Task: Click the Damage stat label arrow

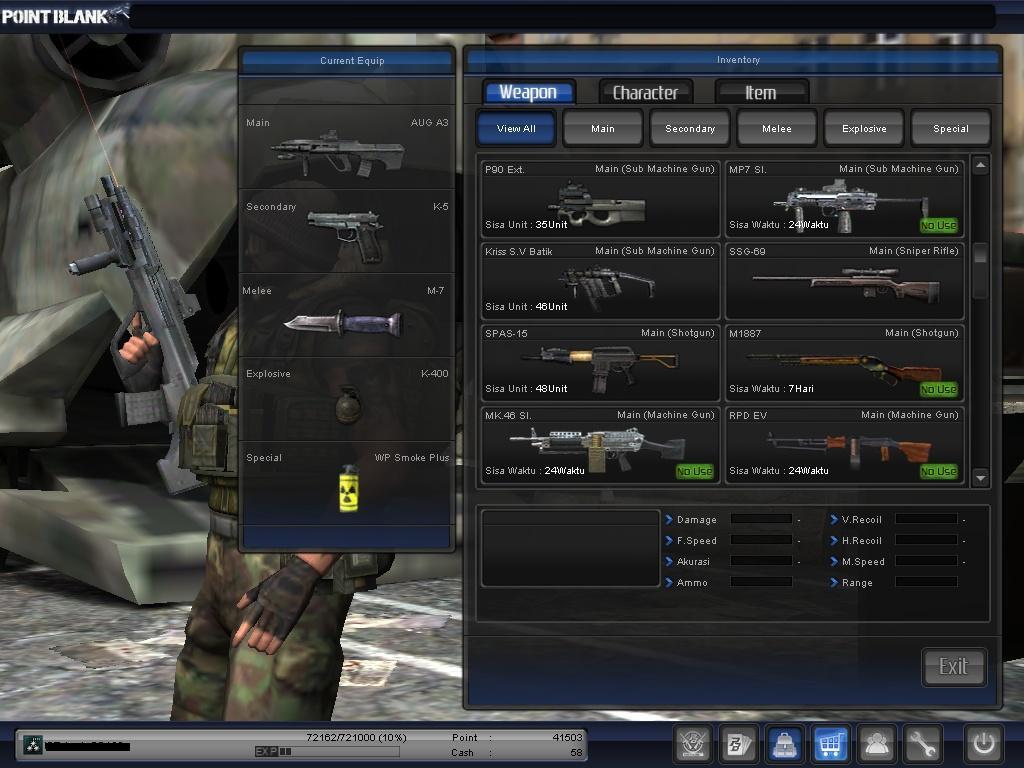Action: (669, 520)
